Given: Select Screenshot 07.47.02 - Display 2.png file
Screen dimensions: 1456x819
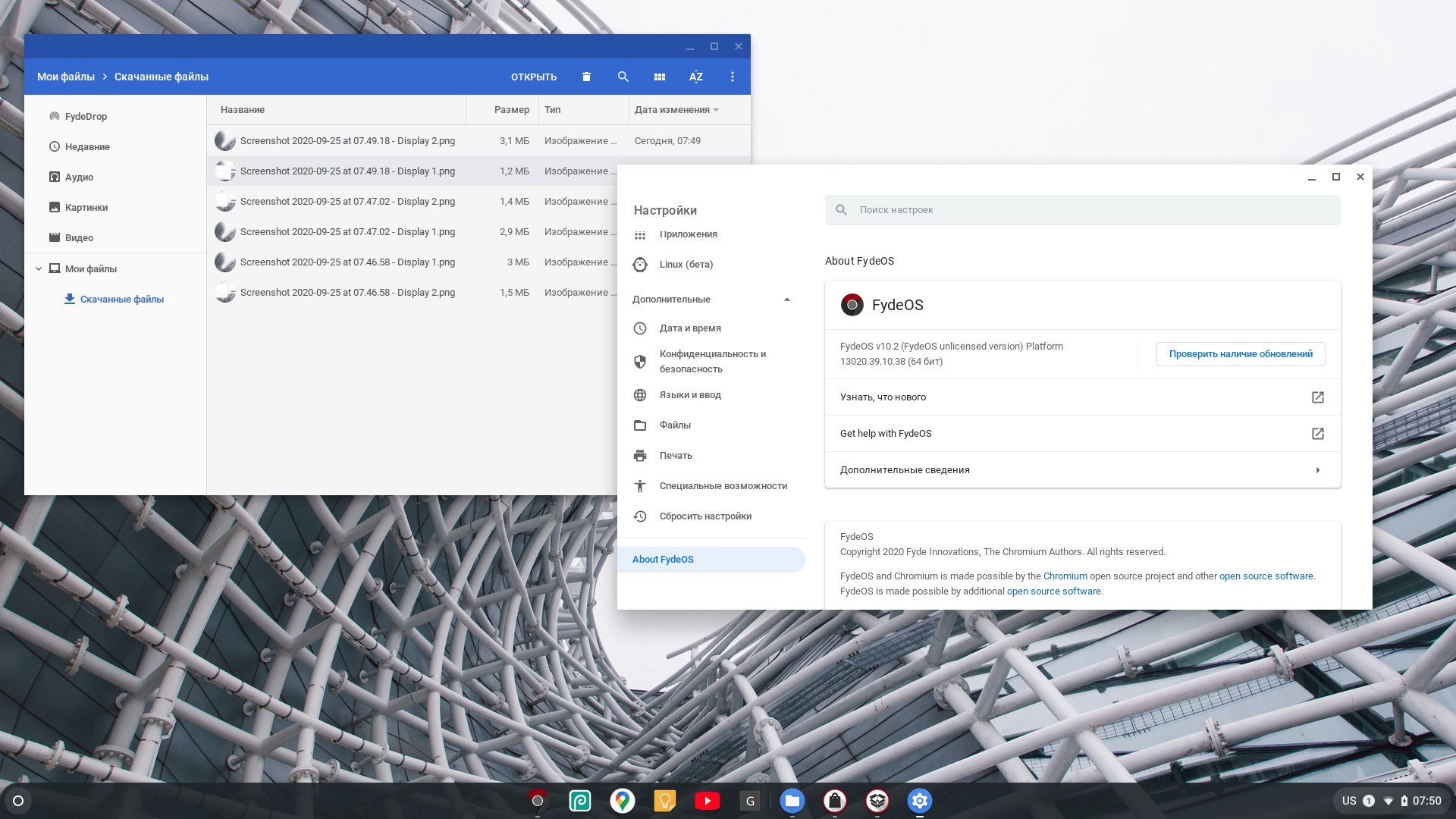Looking at the screenshot, I should pos(413,201).
